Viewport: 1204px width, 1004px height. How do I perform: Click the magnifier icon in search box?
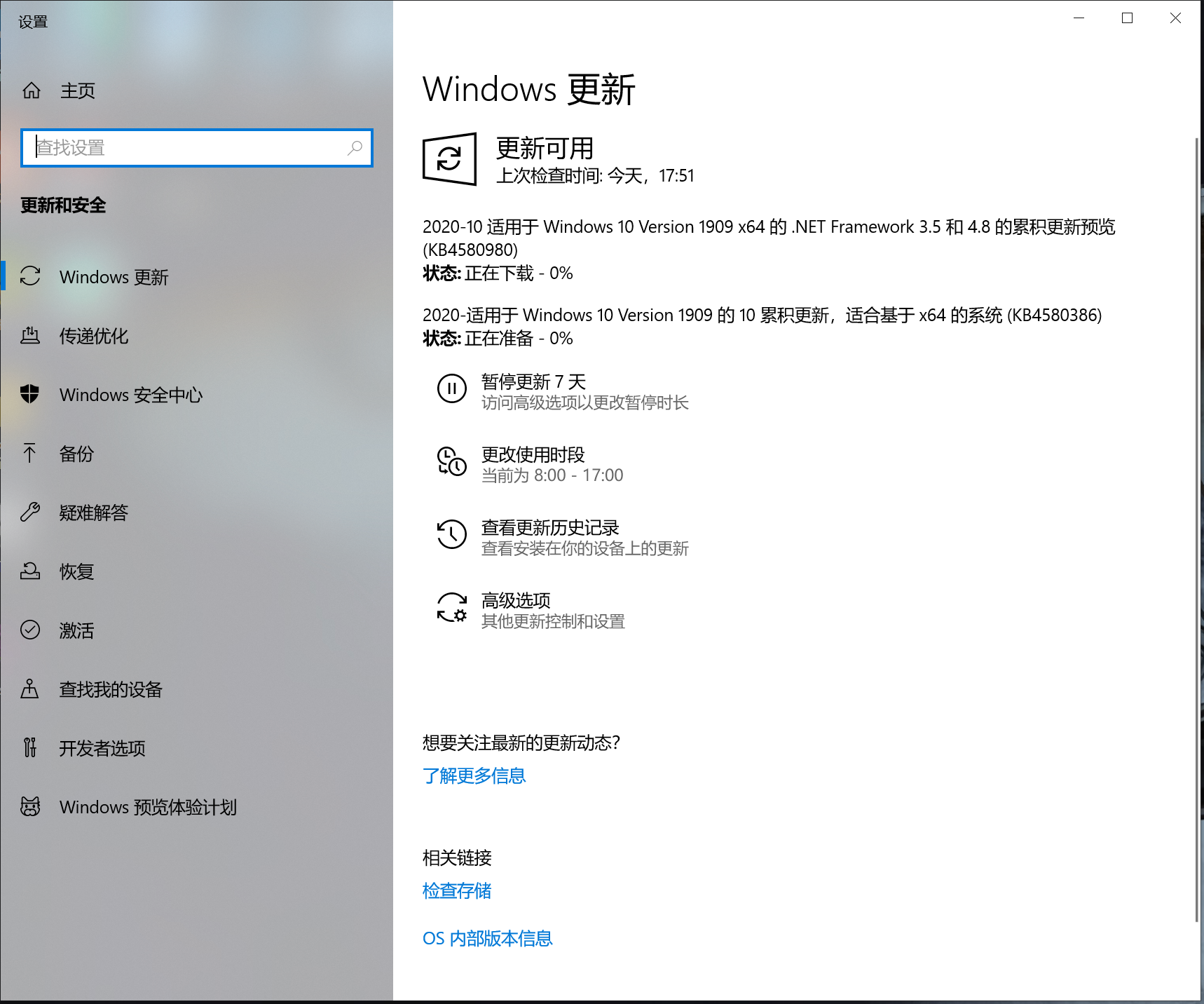click(355, 148)
